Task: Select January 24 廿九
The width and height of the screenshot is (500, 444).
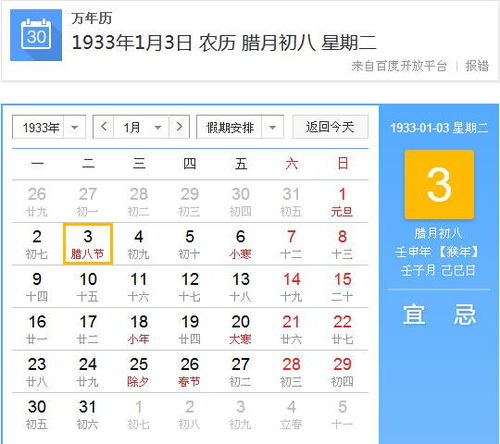Action: coord(88,372)
